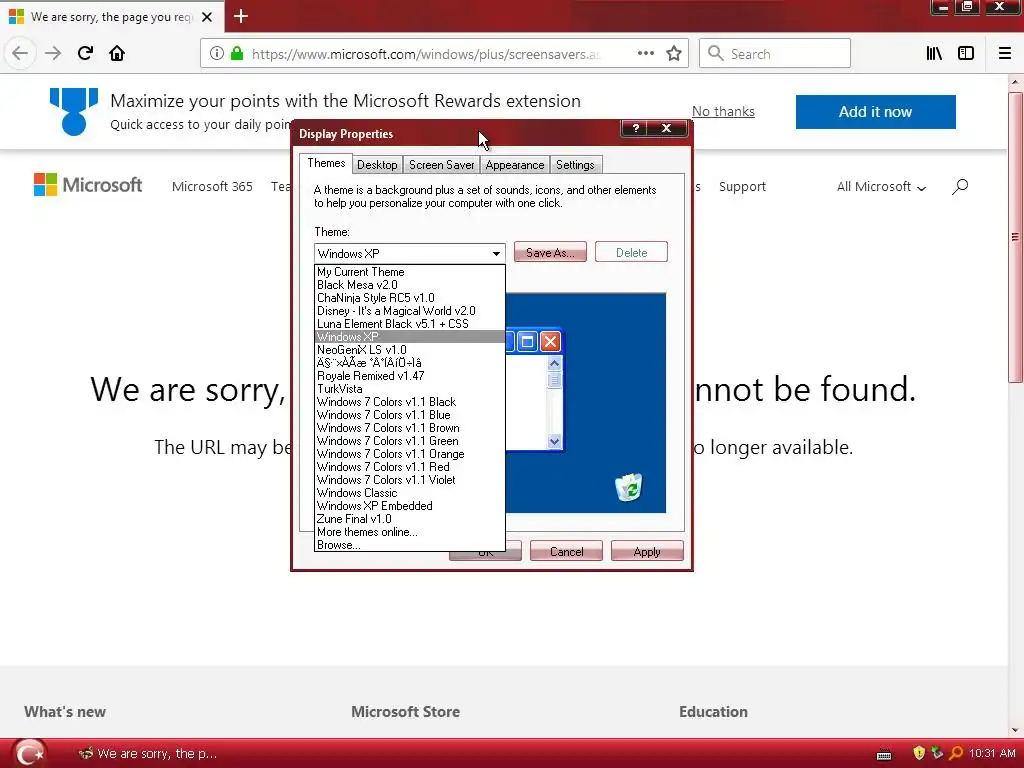Open the browser hamburger menu
Viewport: 1024px width, 768px height.
(x=1005, y=54)
